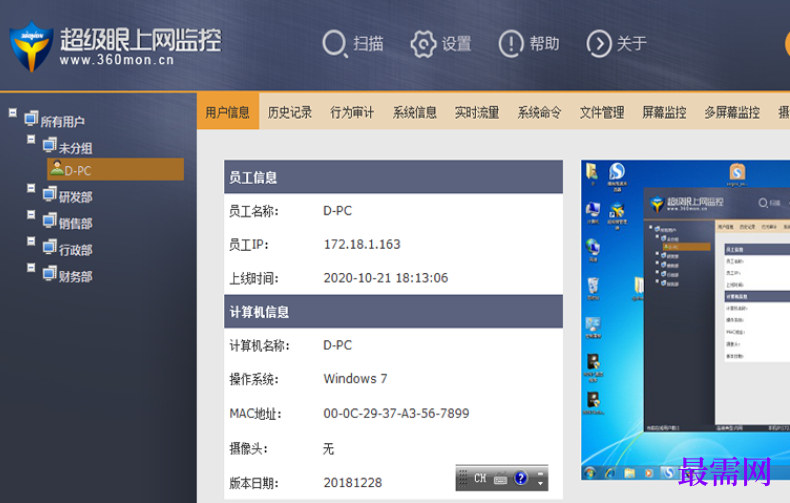Click the language bar help question icon
This screenshot has height=503, width=790.
tap(521, 478)
